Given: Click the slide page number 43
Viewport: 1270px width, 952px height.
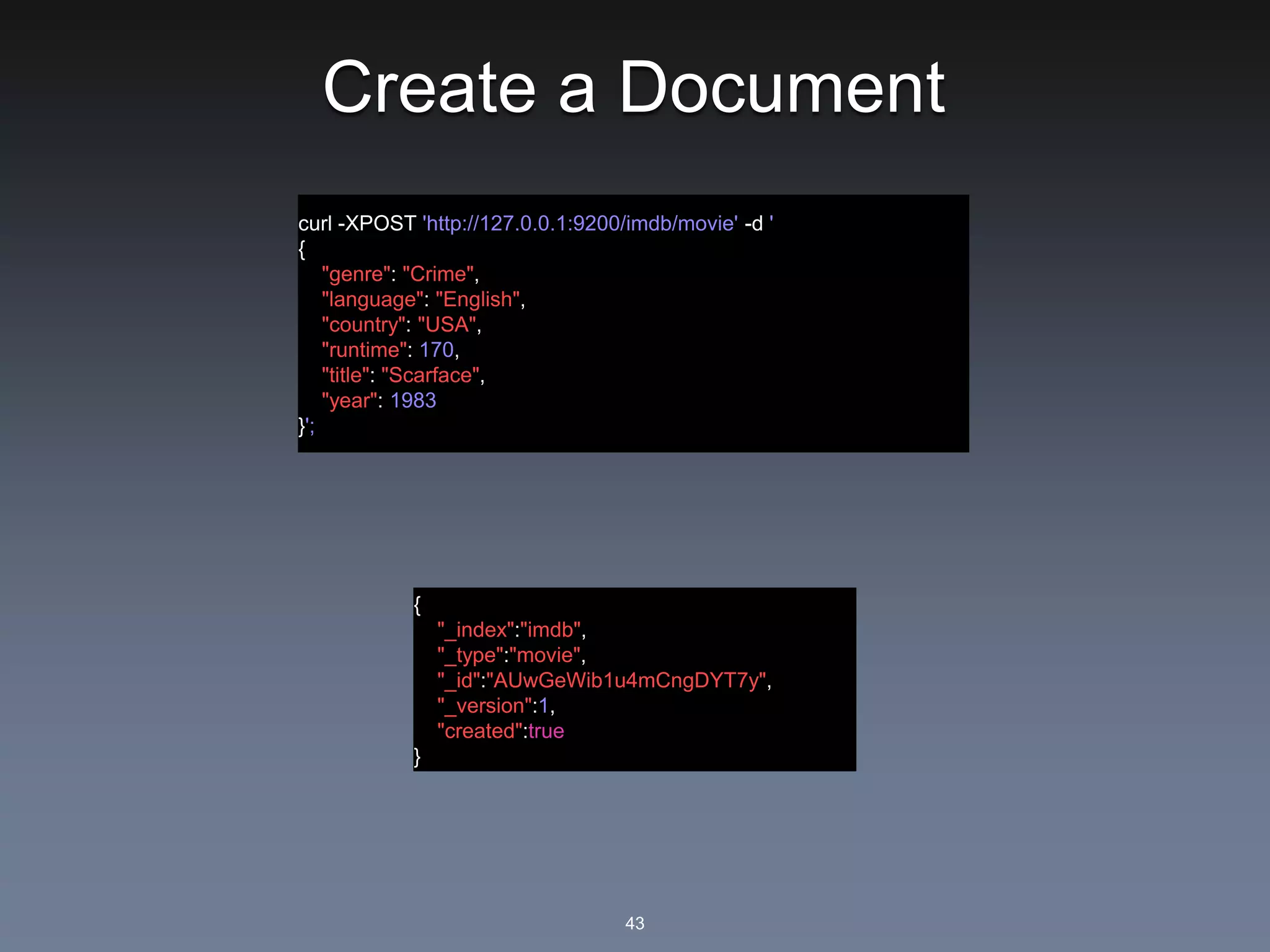Looking at the screenshot, I should point(634,923).
